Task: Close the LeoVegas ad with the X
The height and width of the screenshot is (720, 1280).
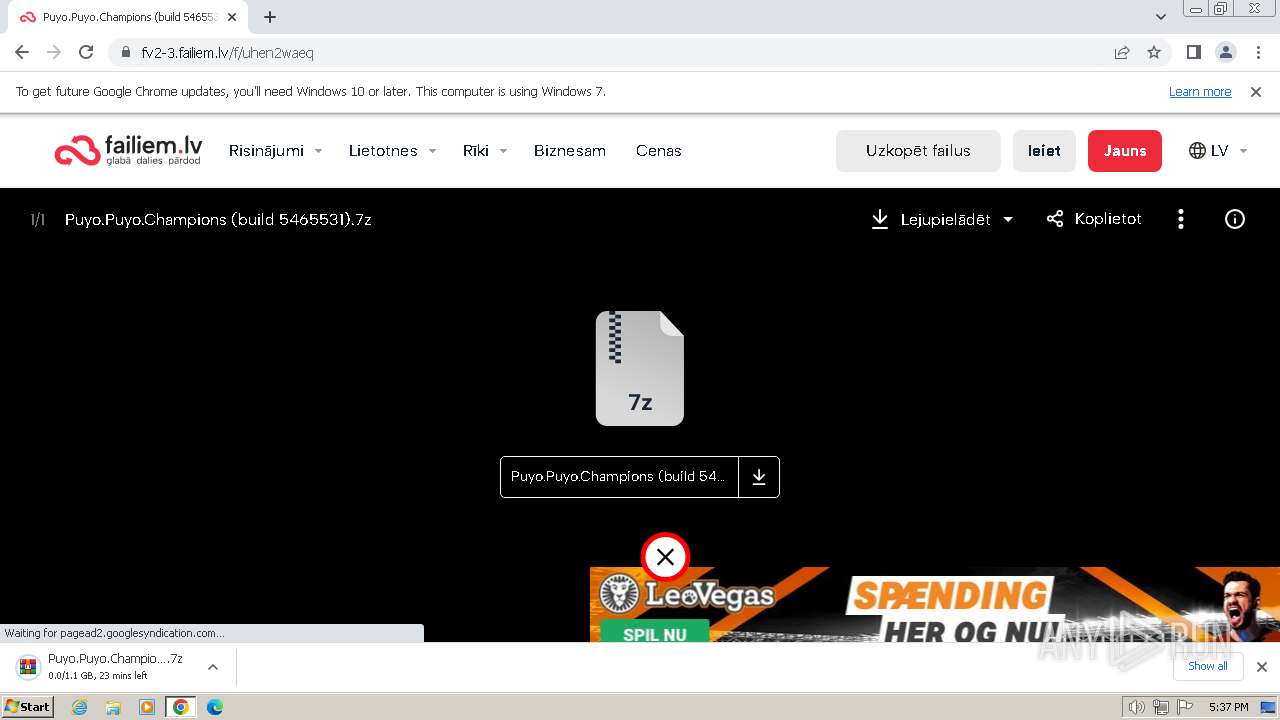Action: [x=665, y=557]
